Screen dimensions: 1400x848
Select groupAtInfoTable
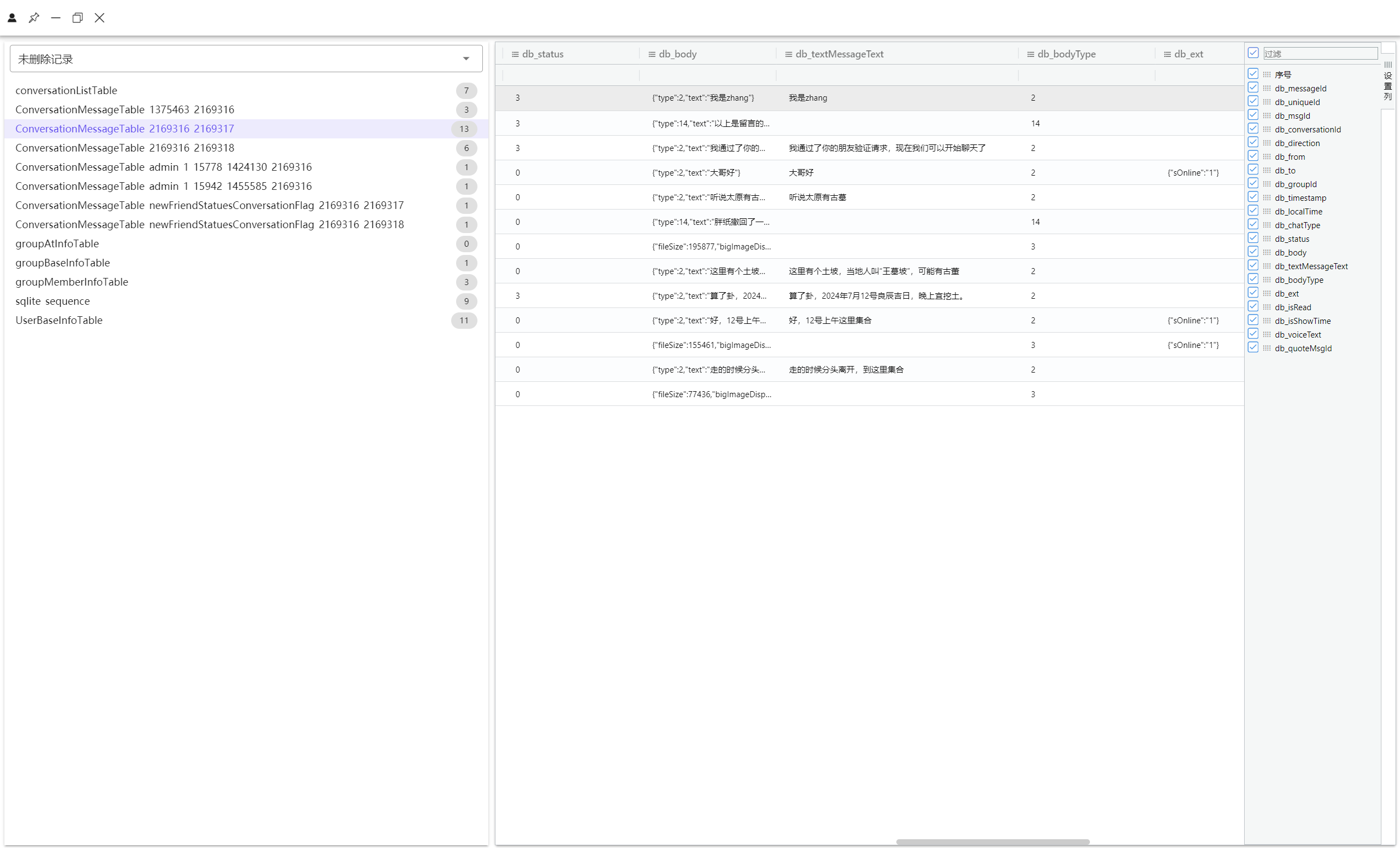(246, 244)
